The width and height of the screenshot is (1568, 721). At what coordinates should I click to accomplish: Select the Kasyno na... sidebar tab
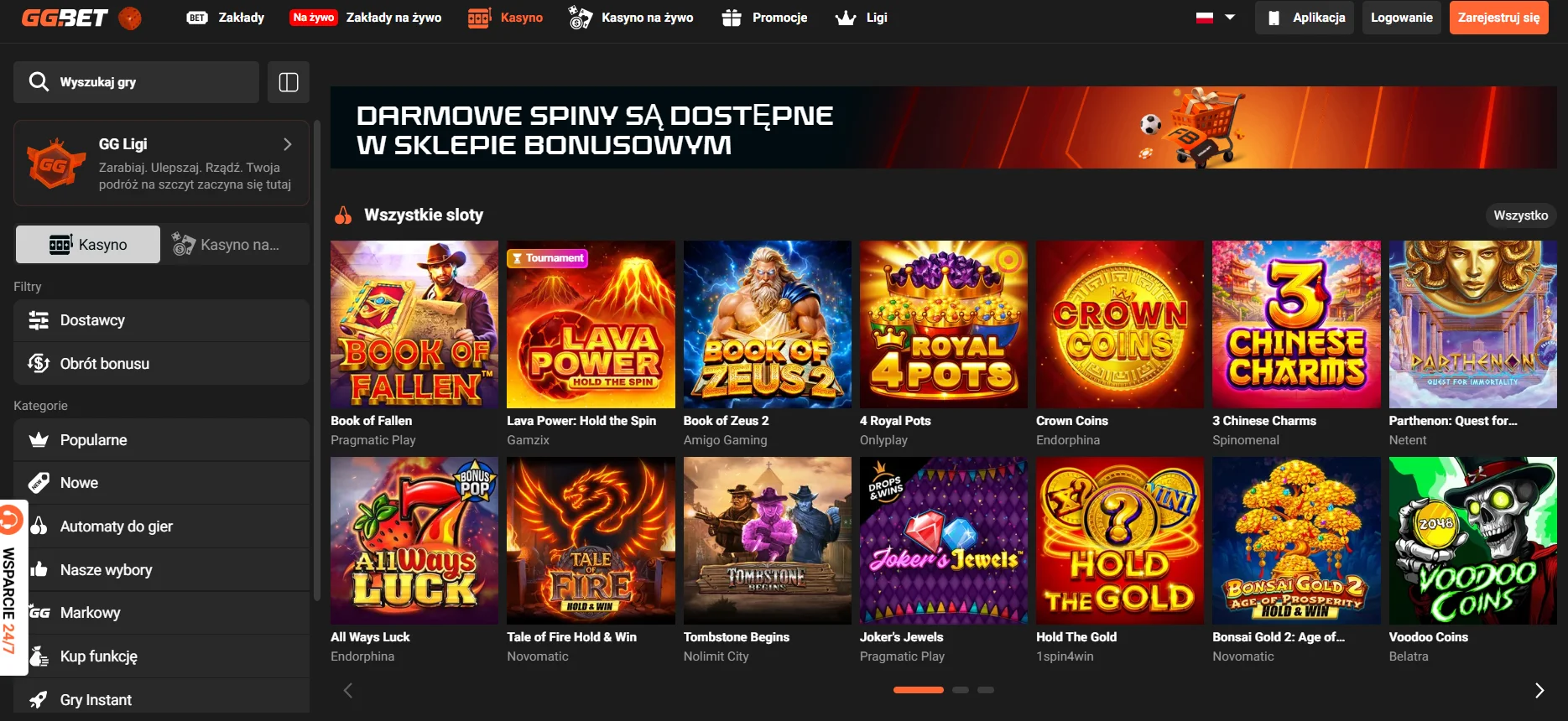[237, 245]
